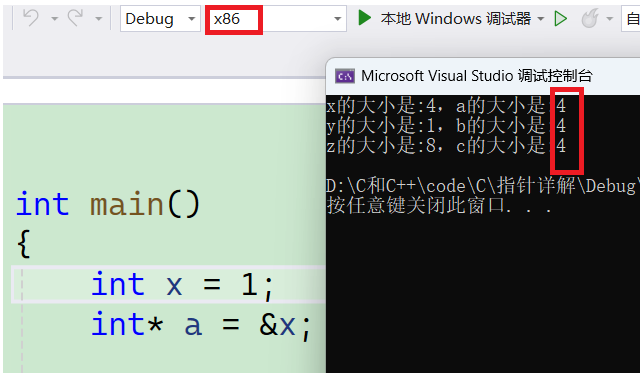Click the Hot Reload flame icon
The height and width of the screenshot is (374, 640).
(590, 18)
